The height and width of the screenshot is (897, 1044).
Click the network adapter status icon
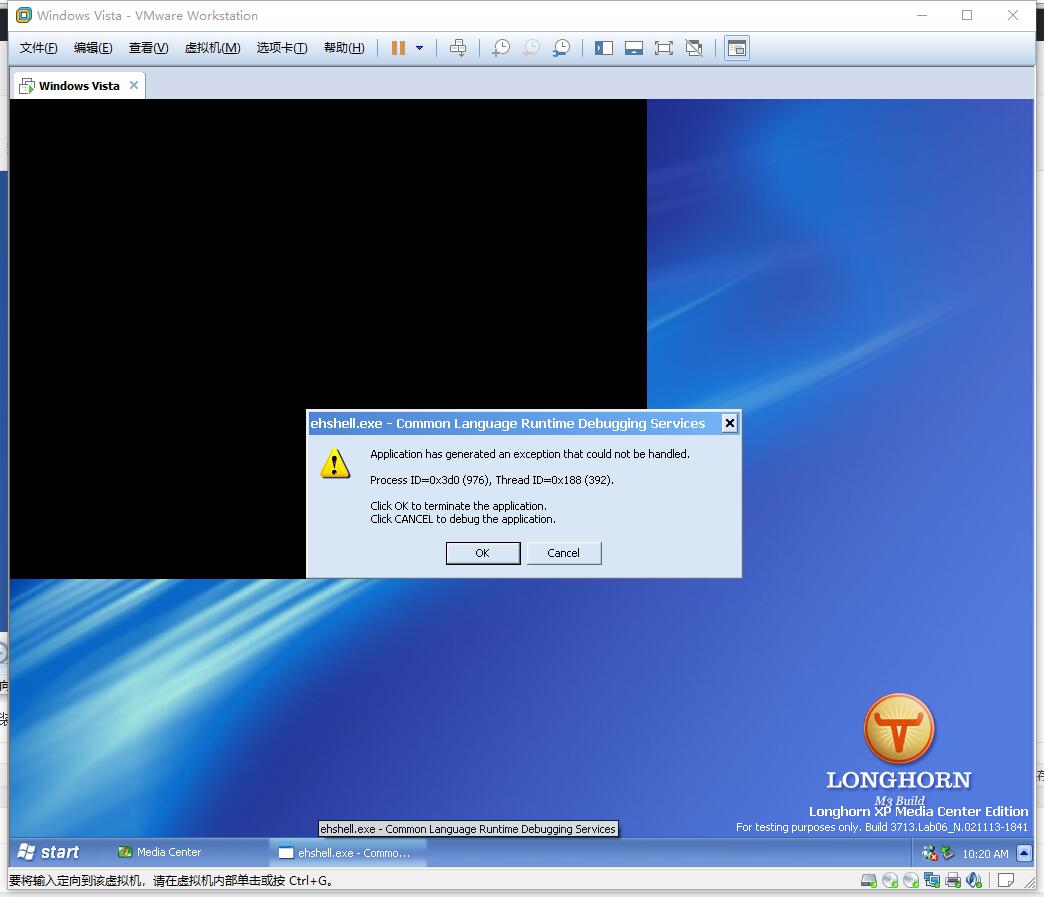pos(932,881)
